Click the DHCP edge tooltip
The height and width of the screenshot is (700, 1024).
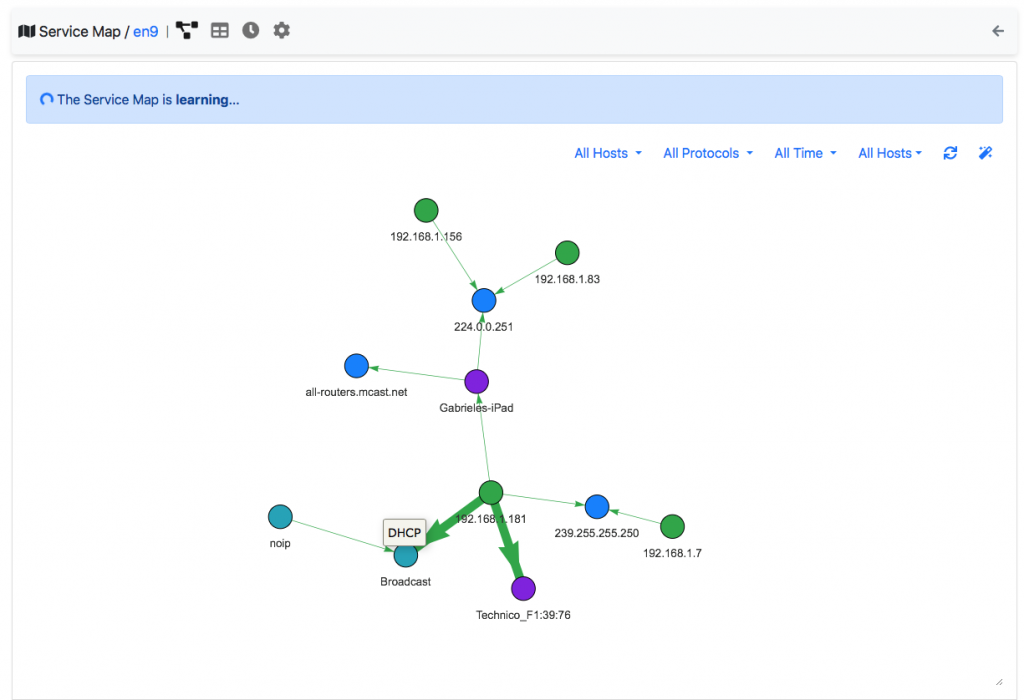click(x=404, y=533)
